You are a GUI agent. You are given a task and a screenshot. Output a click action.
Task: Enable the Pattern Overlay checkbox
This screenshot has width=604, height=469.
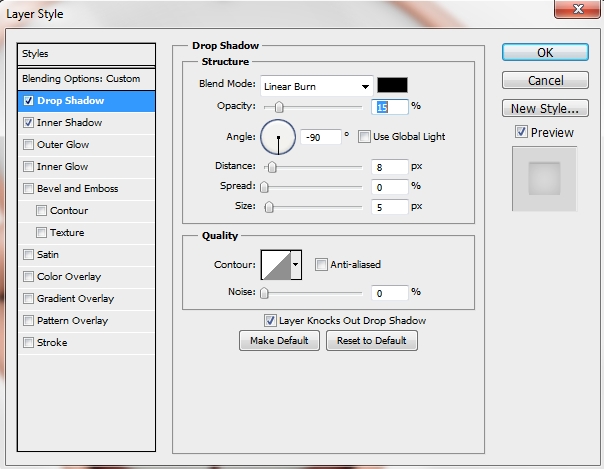point(29,320)
